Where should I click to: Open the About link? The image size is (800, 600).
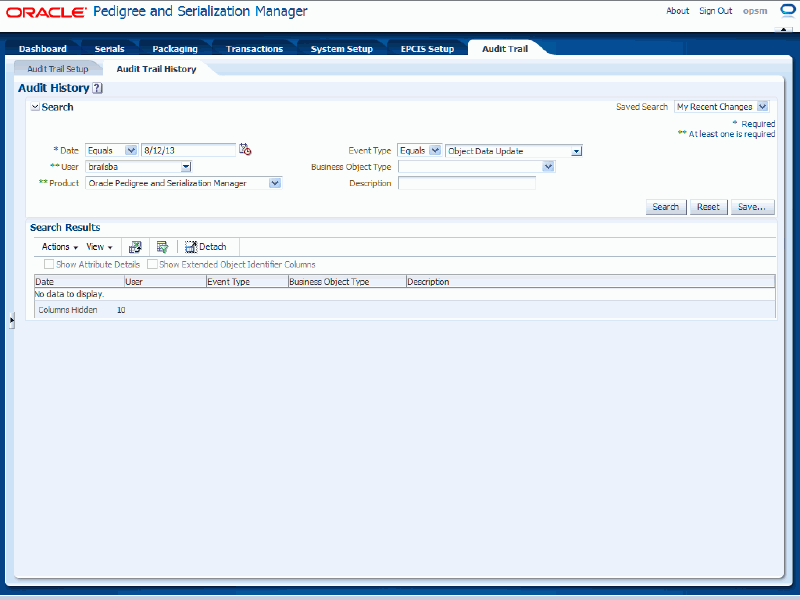pos(677,11)
